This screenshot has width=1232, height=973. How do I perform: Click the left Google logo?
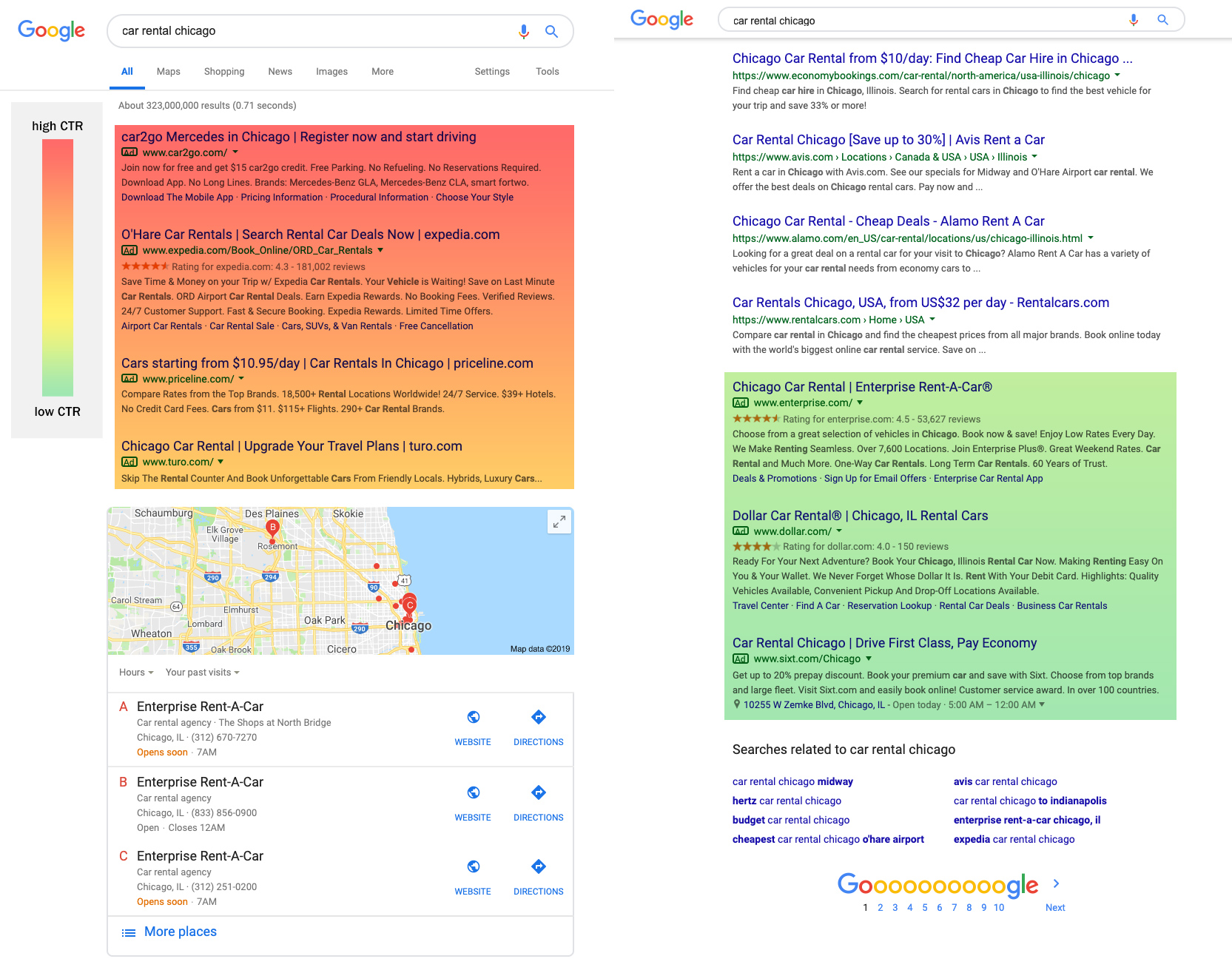click(x=51, y=30)
